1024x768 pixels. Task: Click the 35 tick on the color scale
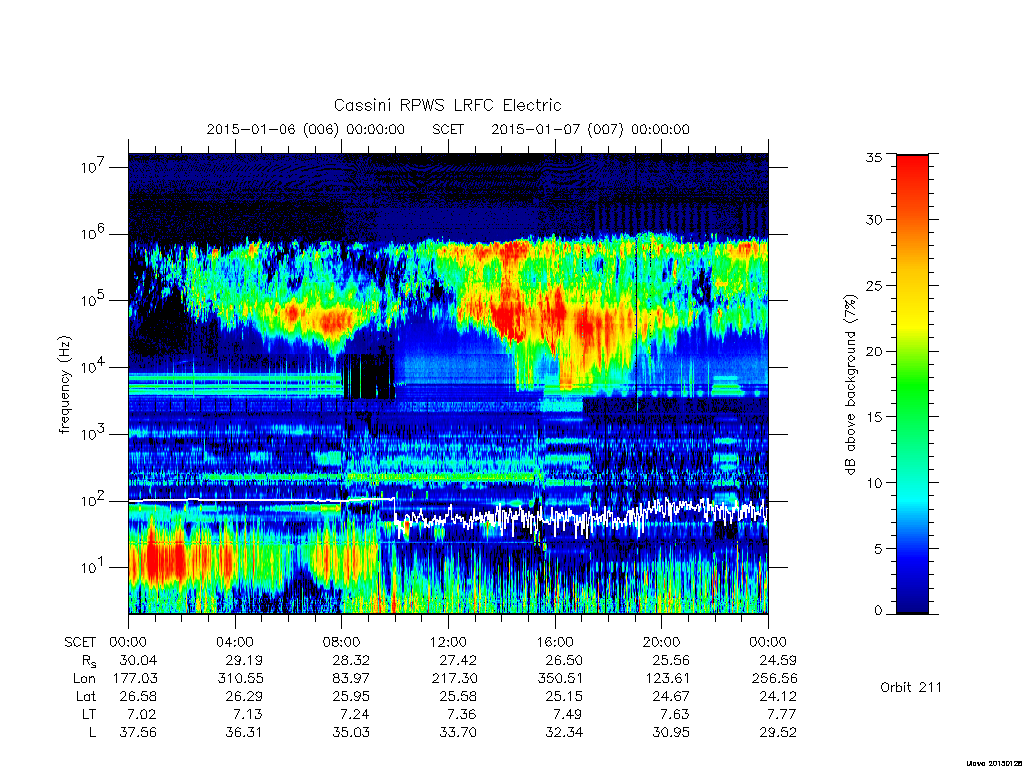tap(874, 157)
